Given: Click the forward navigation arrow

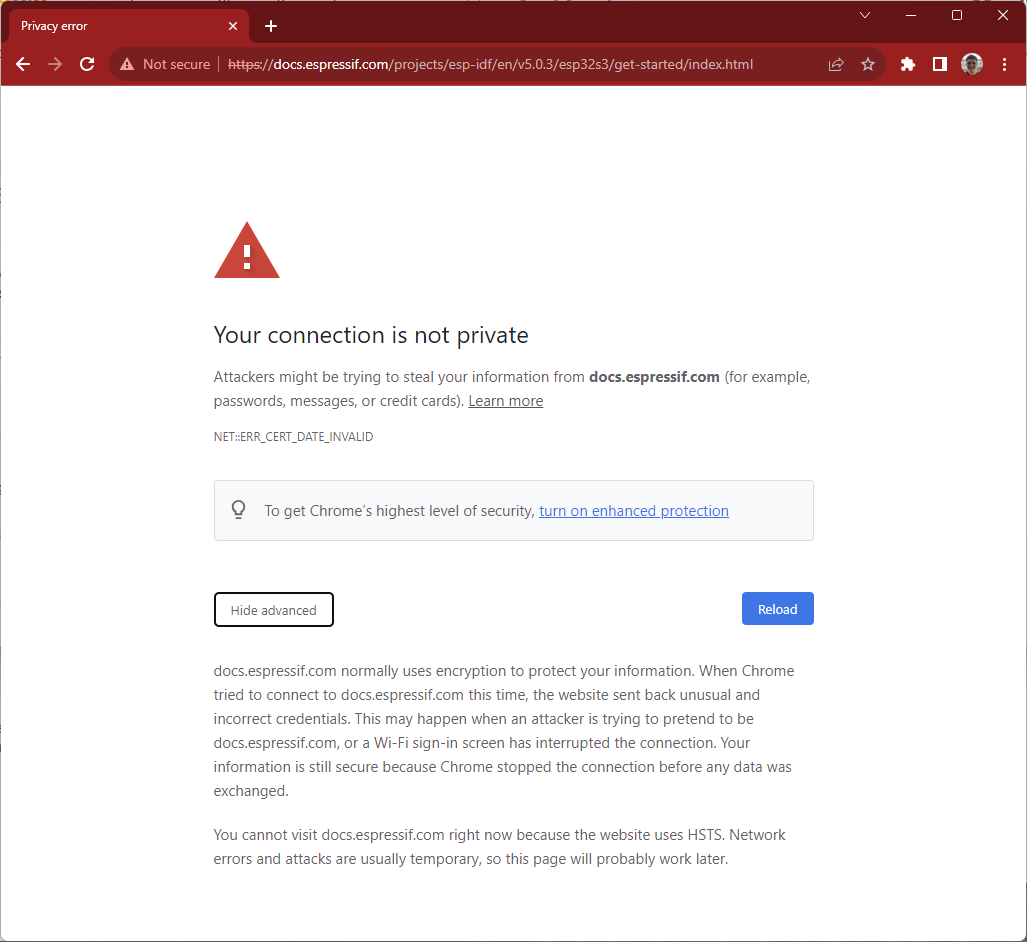Looking at the screenshot, I should coord(55,64).
